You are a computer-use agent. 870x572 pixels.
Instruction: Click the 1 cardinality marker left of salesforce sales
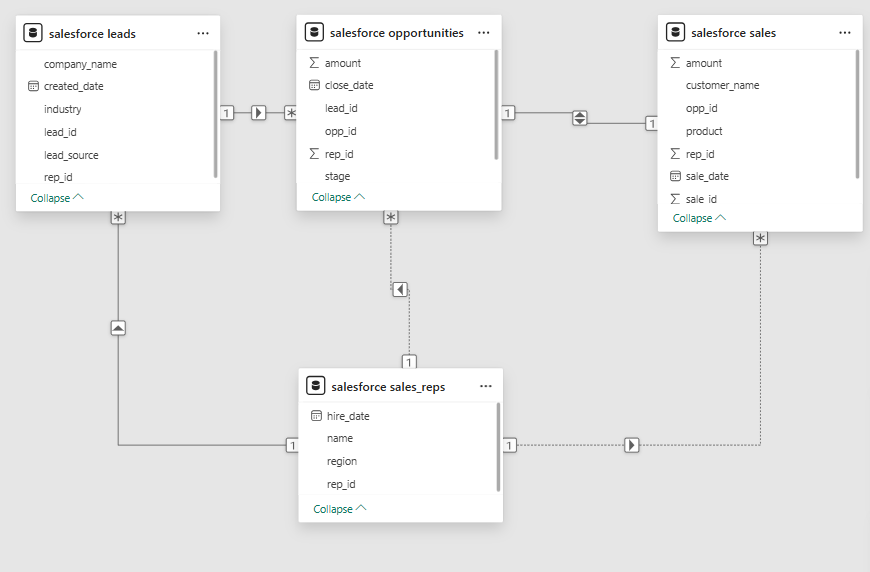(x=652, y=123)
